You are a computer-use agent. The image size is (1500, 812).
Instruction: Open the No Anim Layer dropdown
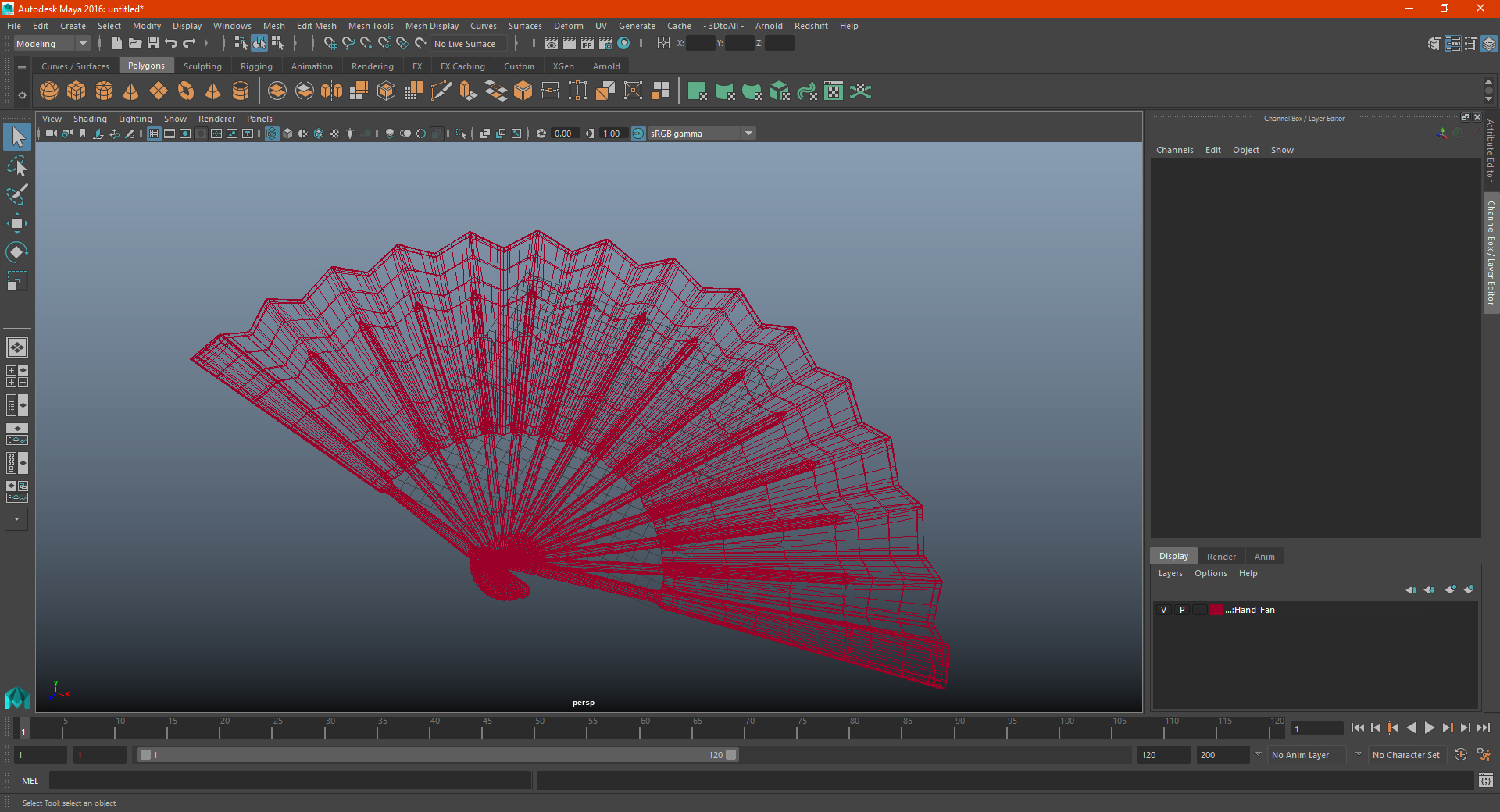click(1307, 755)
